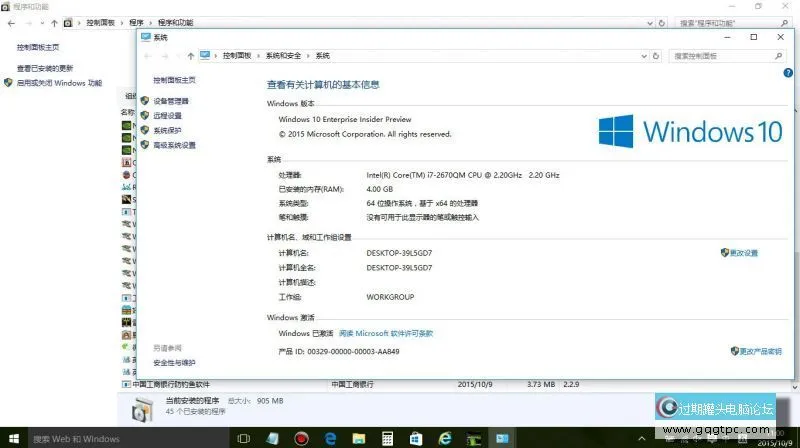Refresh the 系统 window address bar
This screenshot has width=800, height=448.
coord(656,56)
